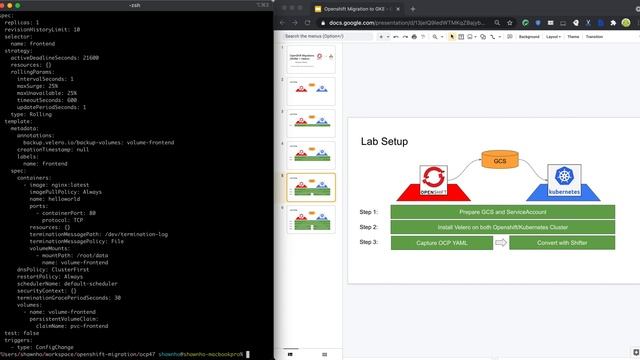
Task: Choose the line tool
Action: click(x=493, y=37)
